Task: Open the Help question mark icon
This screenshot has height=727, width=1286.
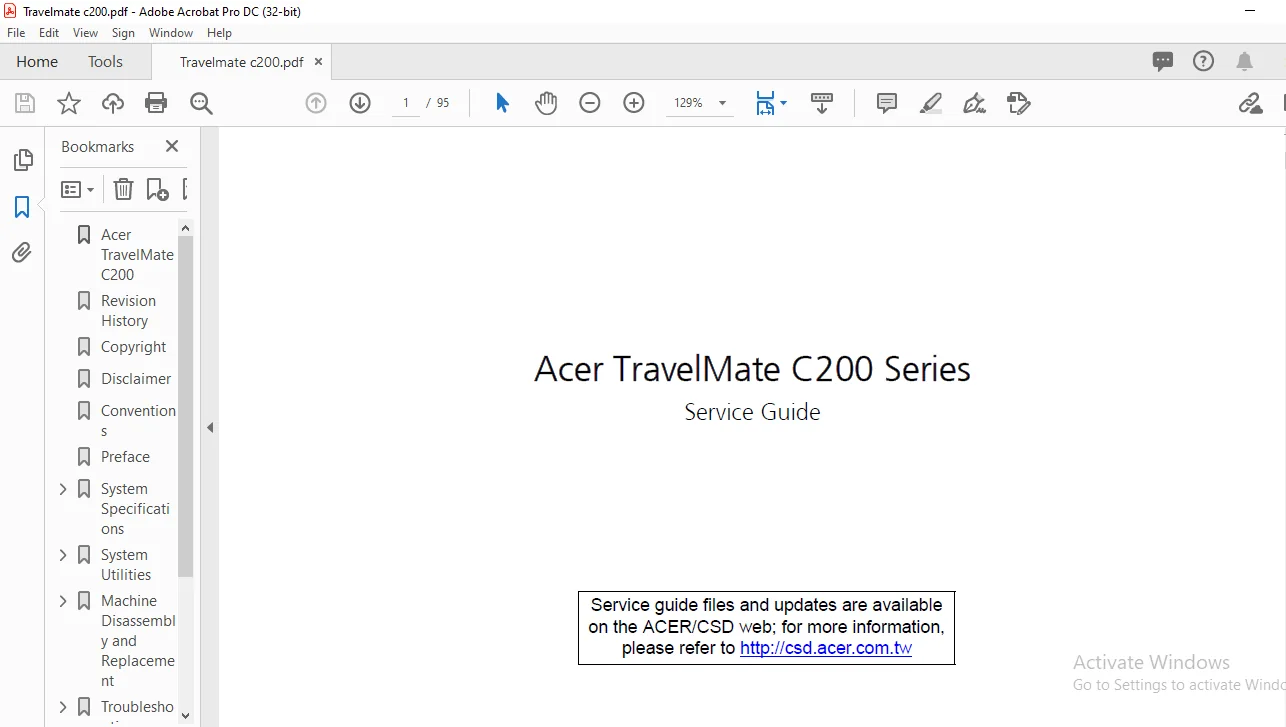Action: point(1204,61)
